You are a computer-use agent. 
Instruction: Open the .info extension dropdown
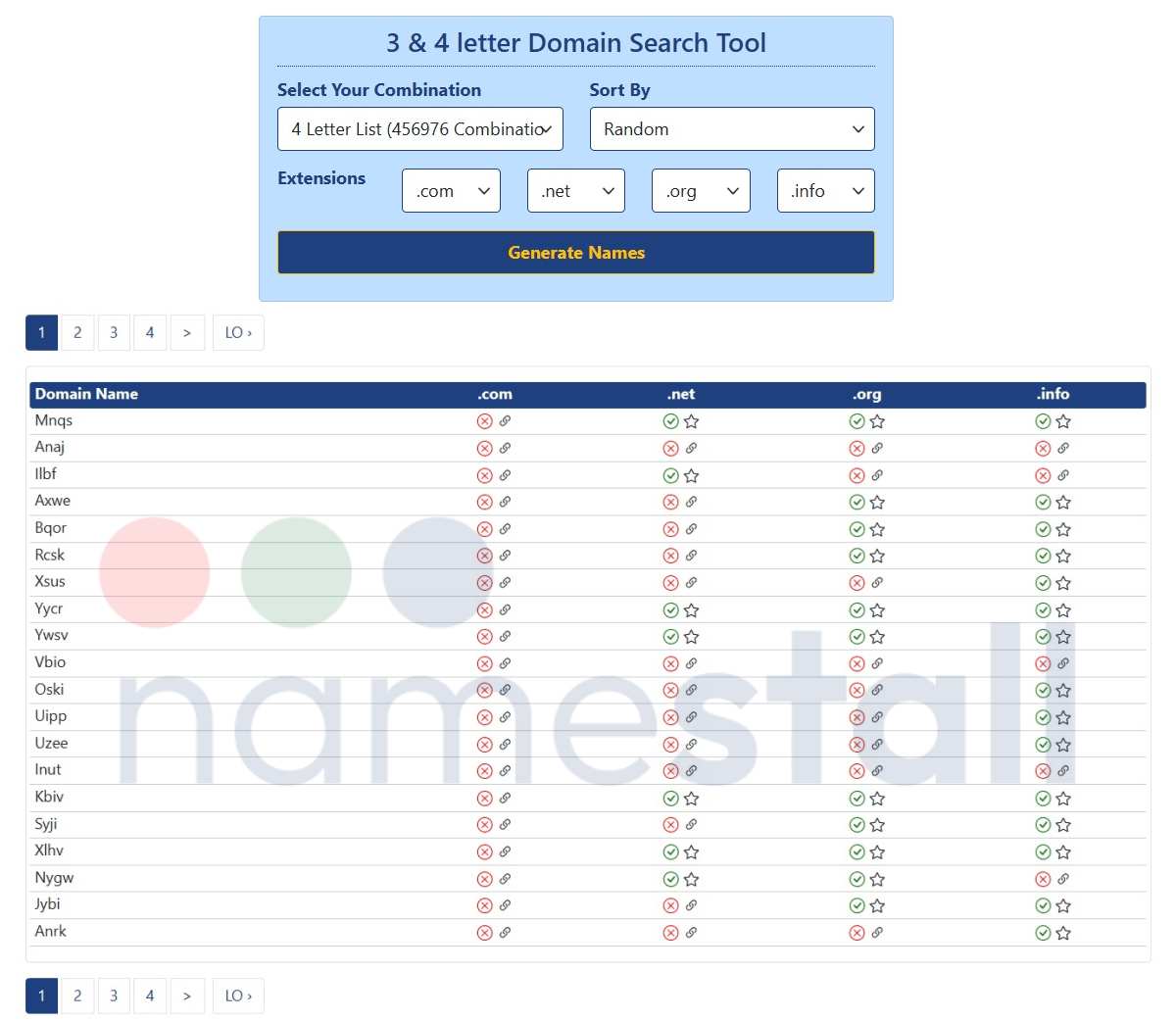pyautogui.click(x=825, y=190)
